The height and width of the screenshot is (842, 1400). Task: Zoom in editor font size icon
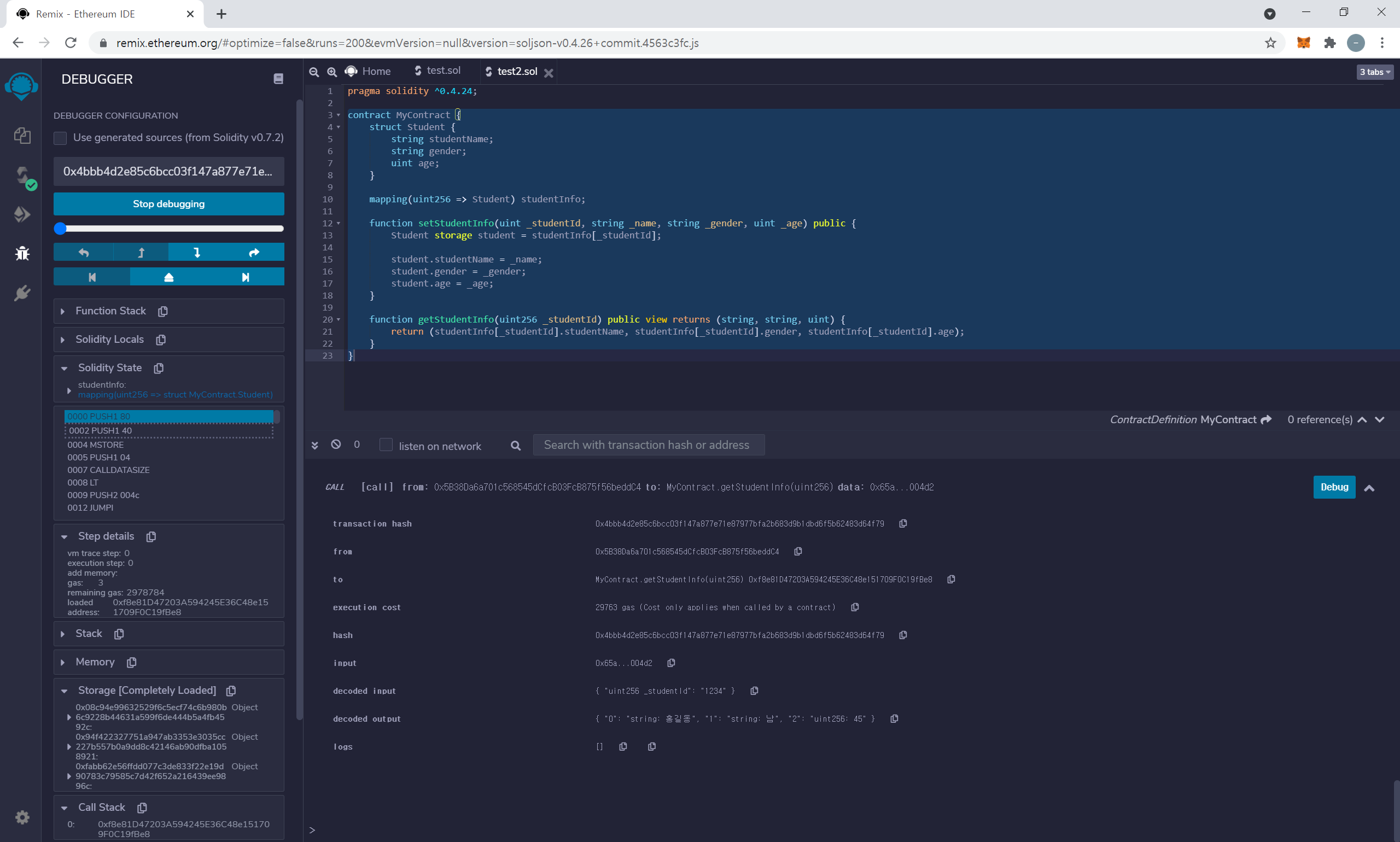click(x=332, y=72)
